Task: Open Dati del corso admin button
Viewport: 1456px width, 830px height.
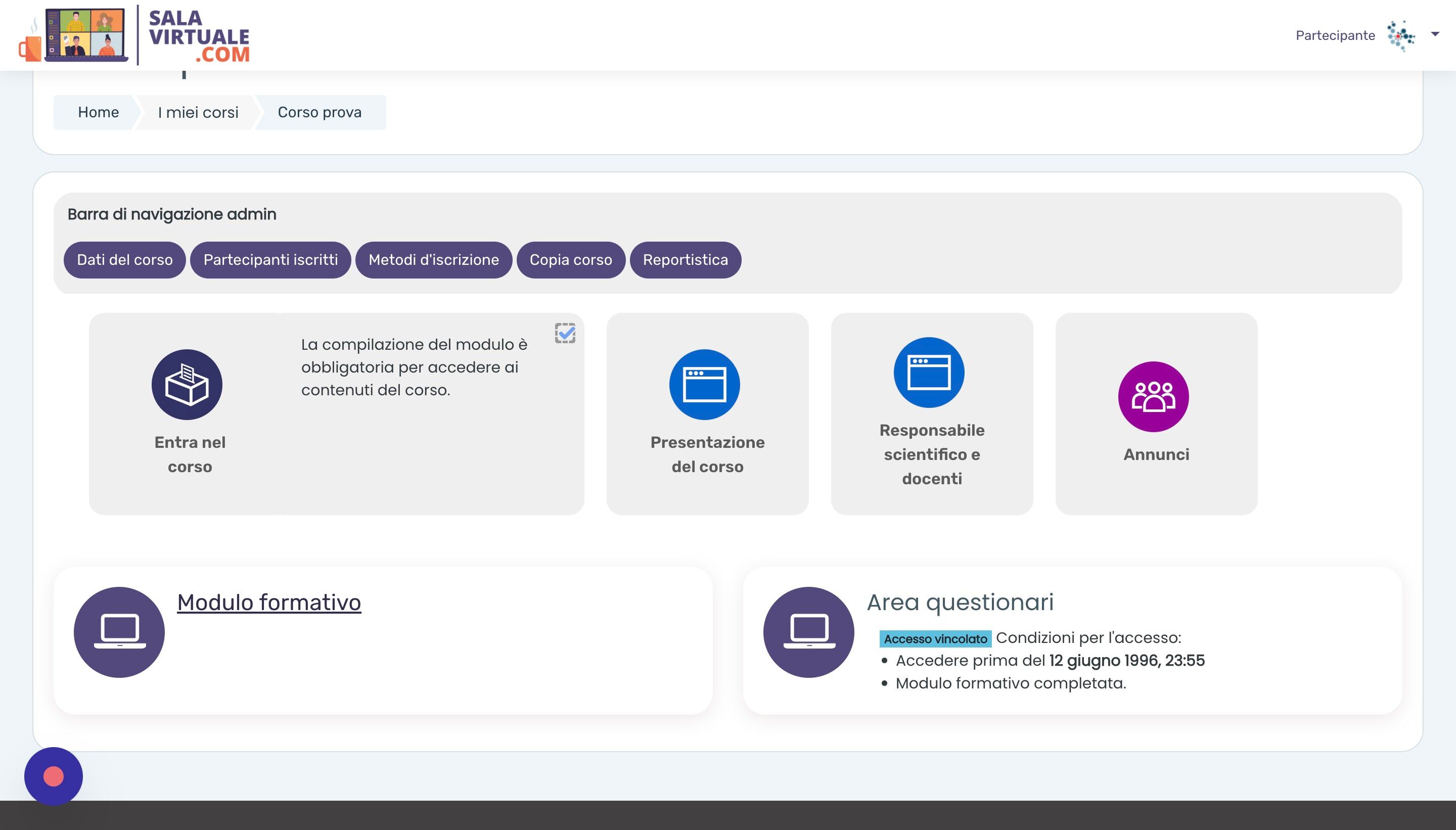Action: coord(125,260)
